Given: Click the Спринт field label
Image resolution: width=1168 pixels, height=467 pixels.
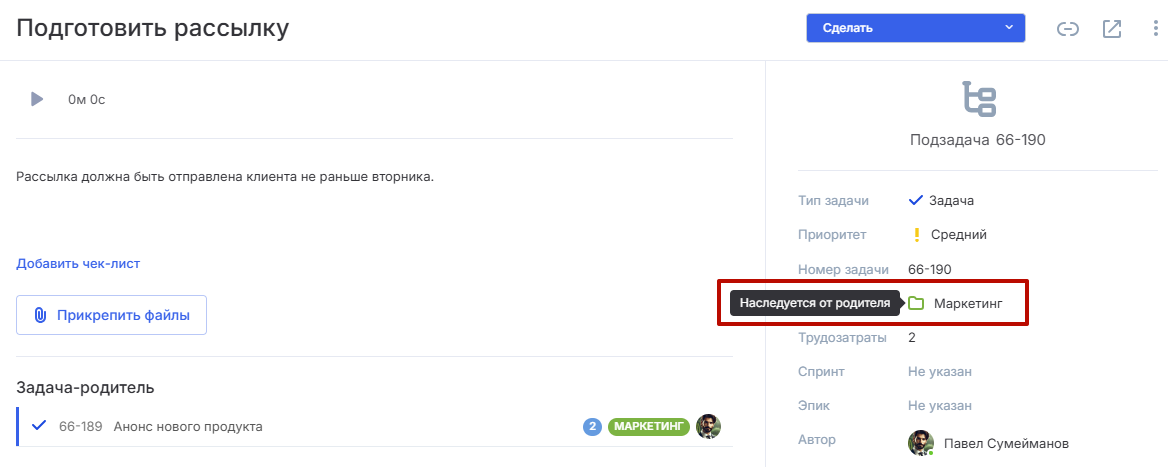Looking at the screenshot, I should pos(821,371).
